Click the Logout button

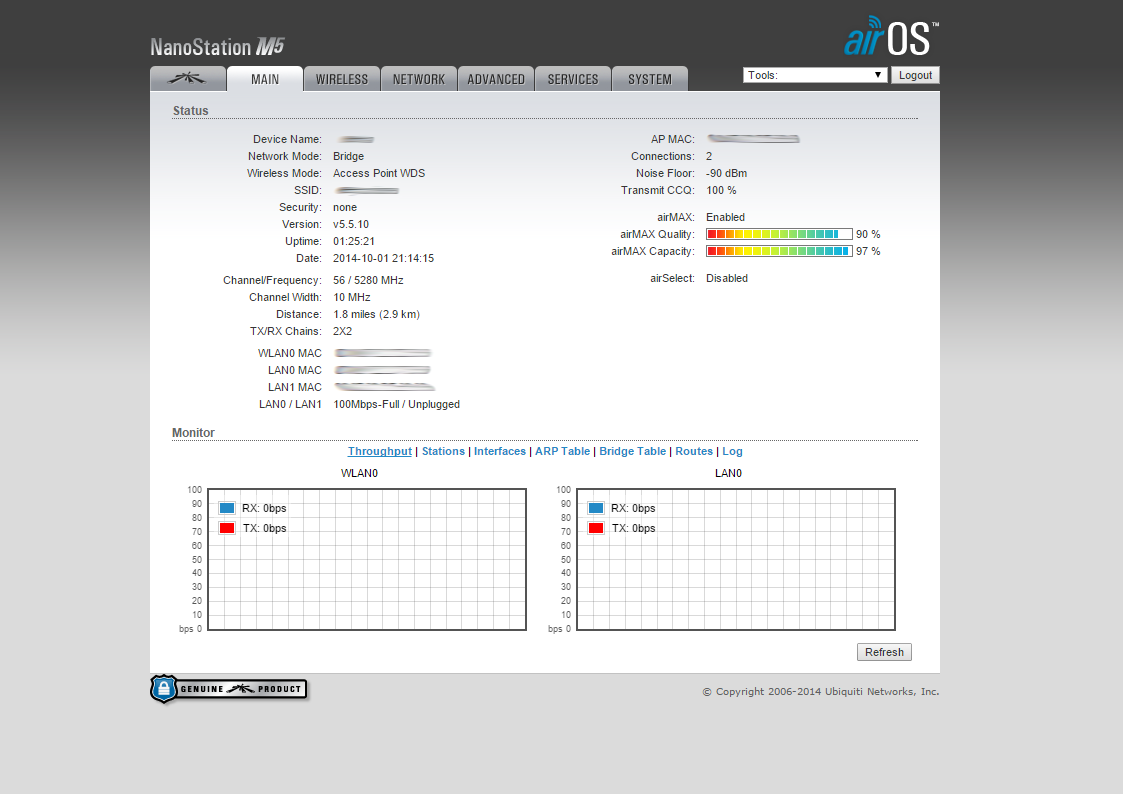coord(915,75)
